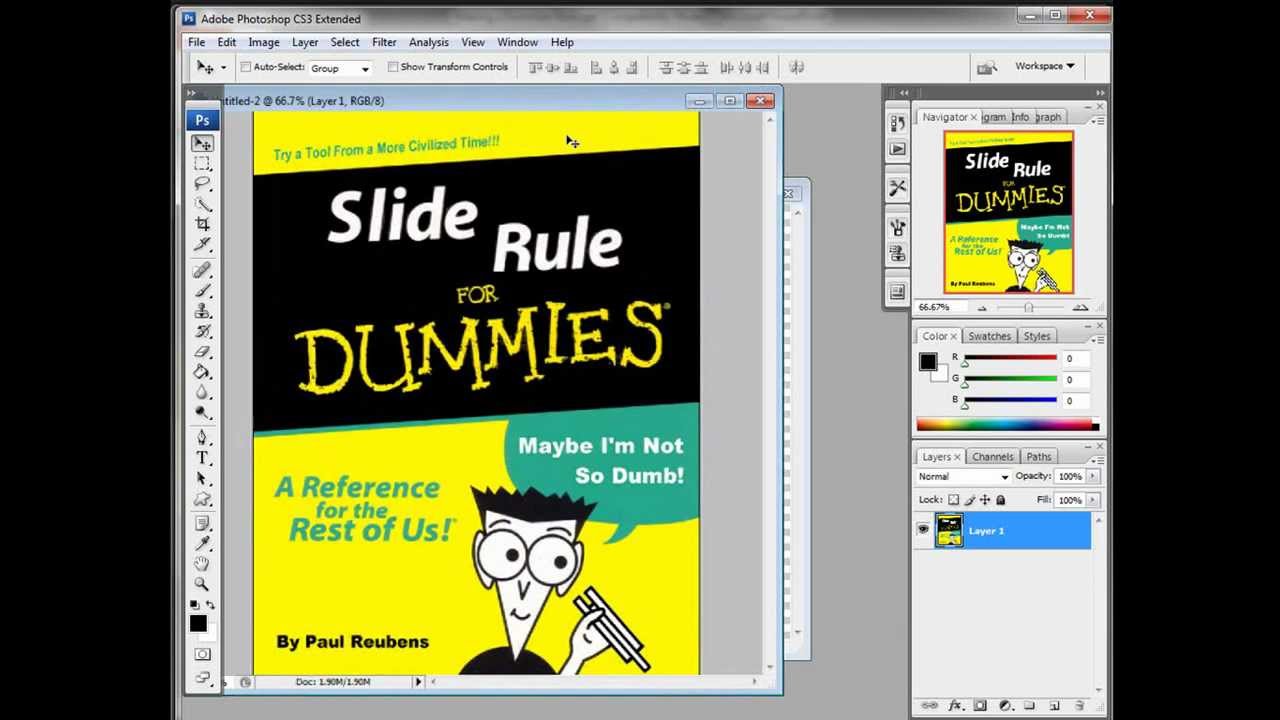Image resolution: width=1280 pixels, height=720 pixels.
Task: Select the Brush tool
Action: [202, 291]
